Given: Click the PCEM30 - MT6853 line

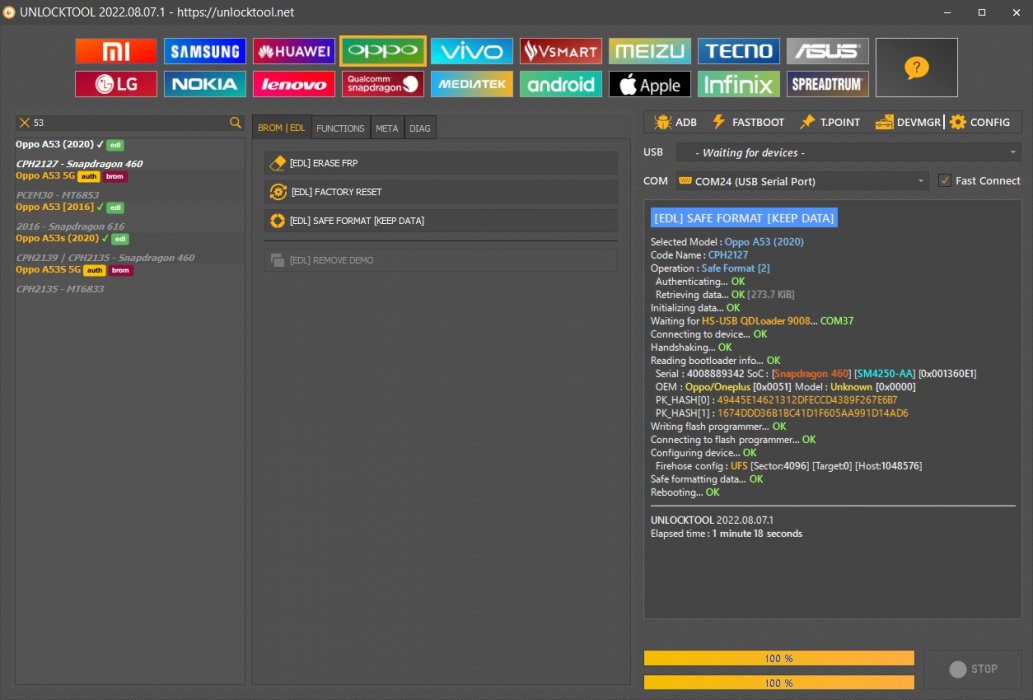Looking at the screenshot, I should point(57,195).
